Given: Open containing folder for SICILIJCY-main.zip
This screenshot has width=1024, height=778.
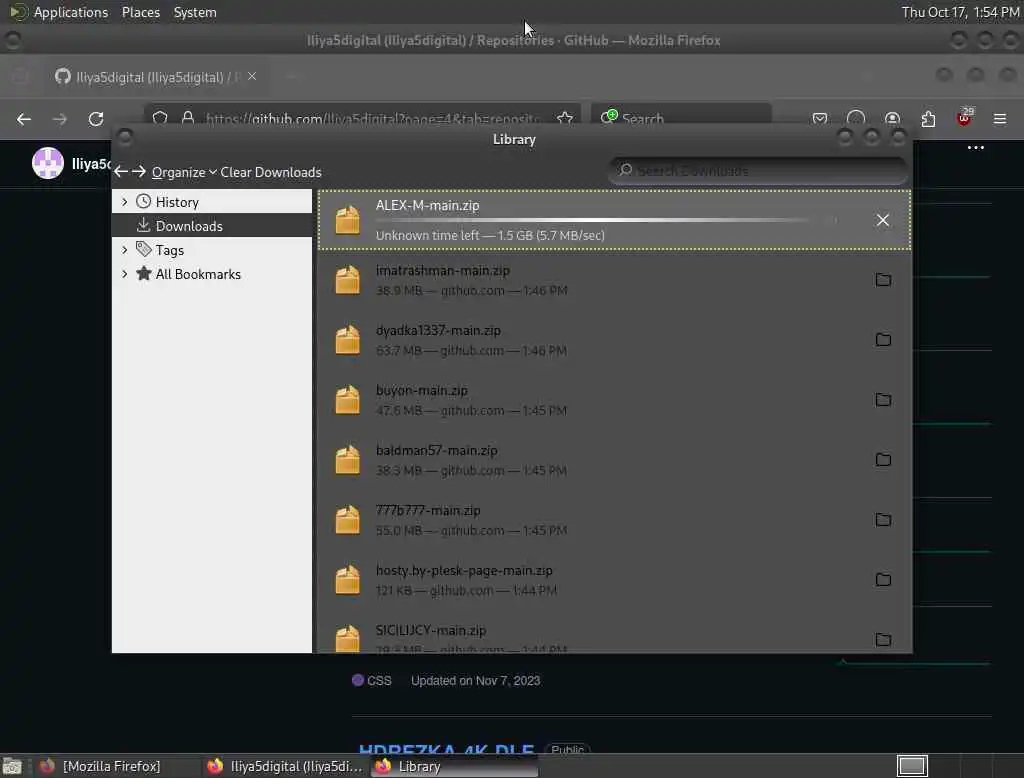Looking at the screenshot, I should pos(883,640).
